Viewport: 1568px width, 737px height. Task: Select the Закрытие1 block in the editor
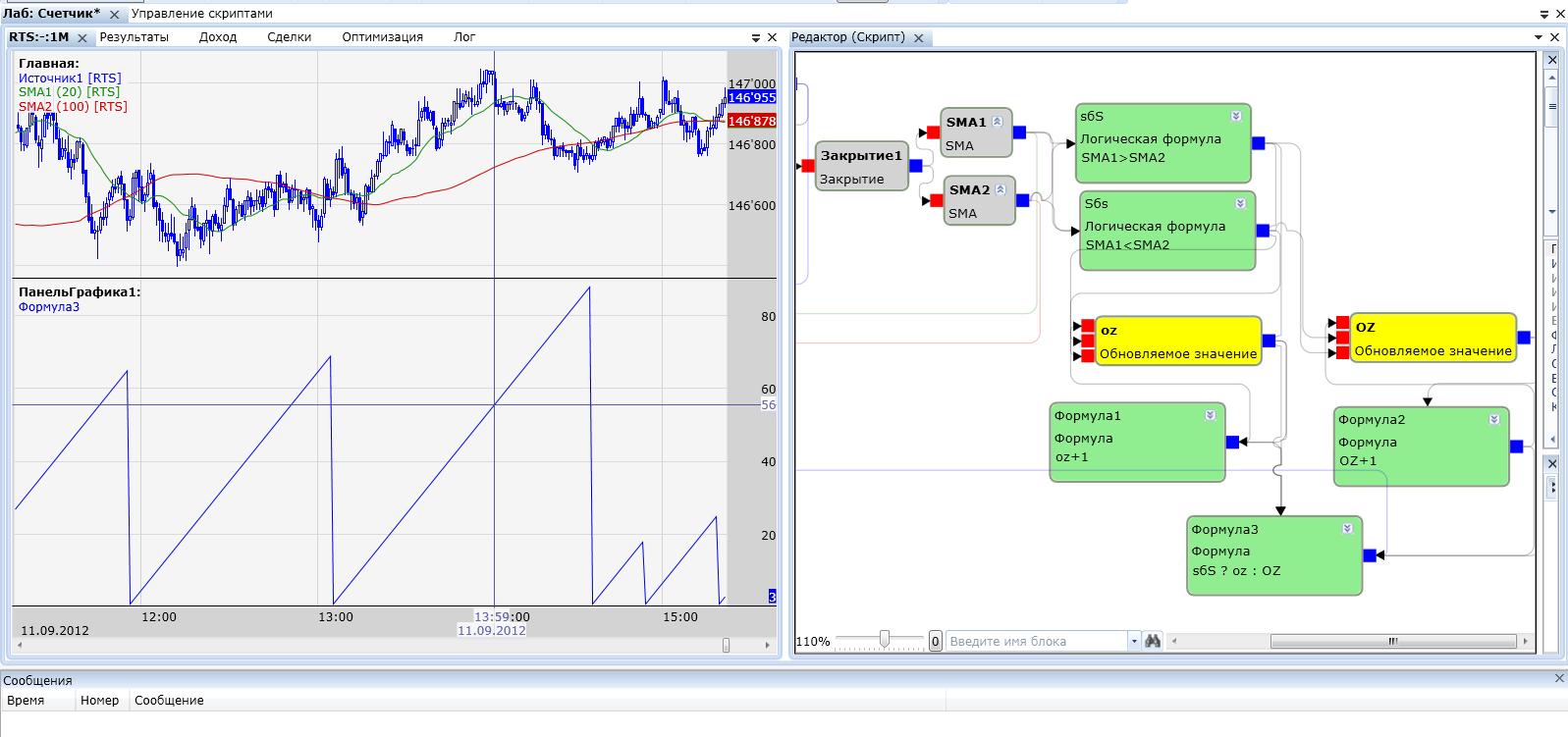point(862,166)
